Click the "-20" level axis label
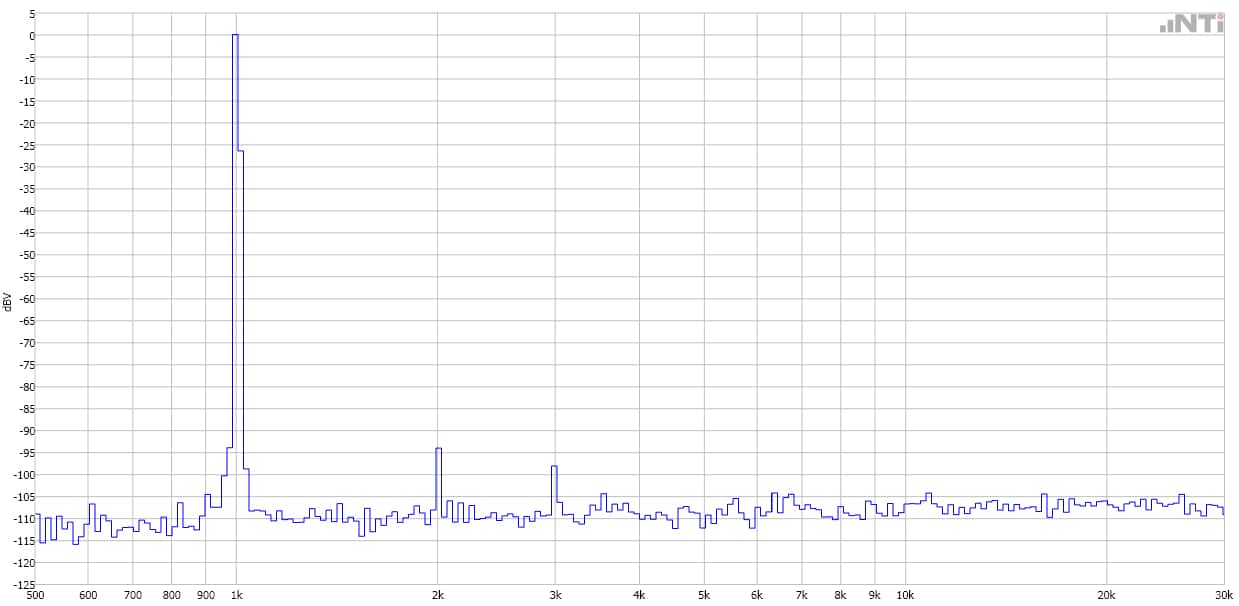The width and height of the screenshot is (1239, 606). pos(27,124)
